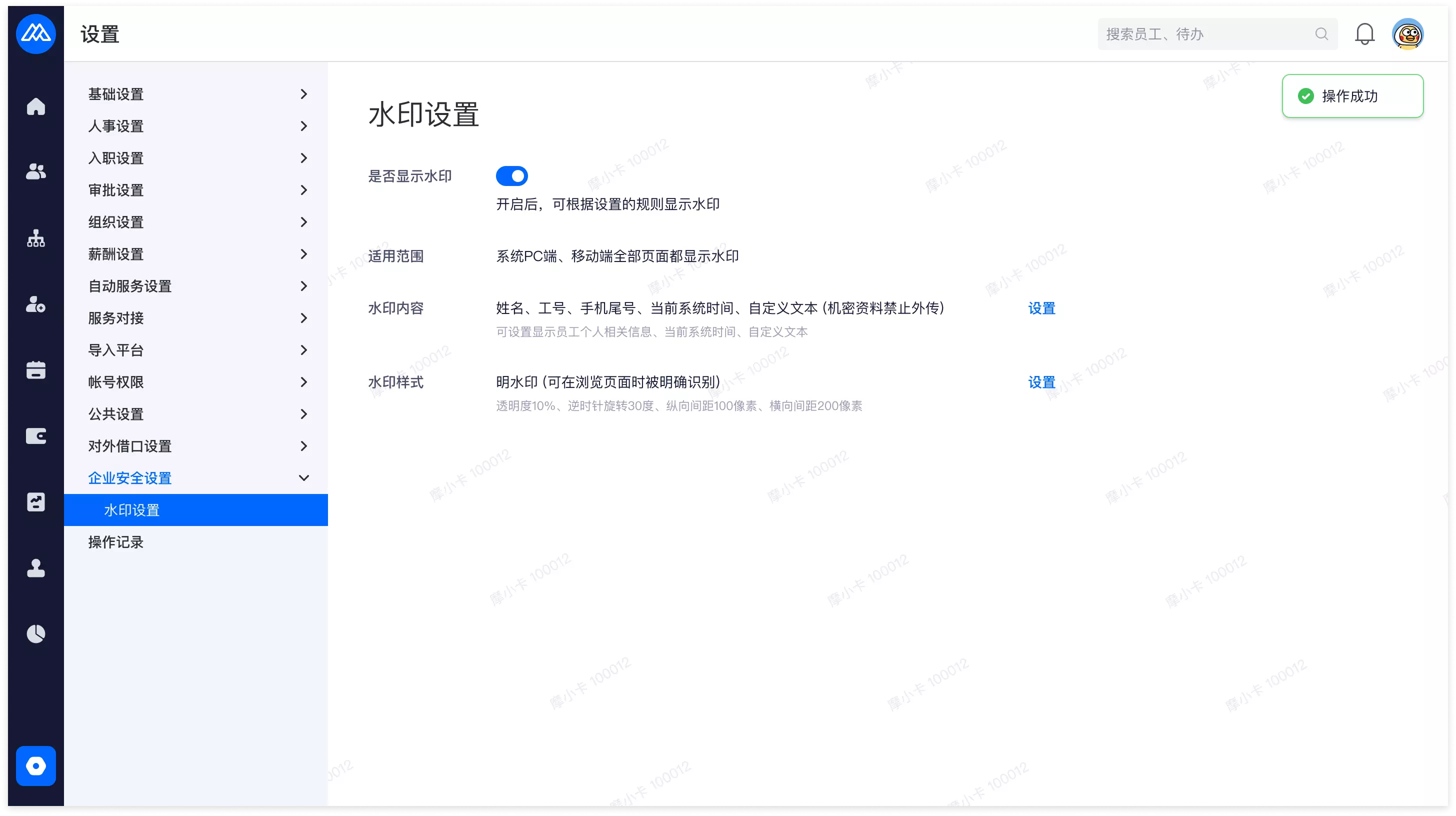Expand 人事设置 chevron

point(303,126)
